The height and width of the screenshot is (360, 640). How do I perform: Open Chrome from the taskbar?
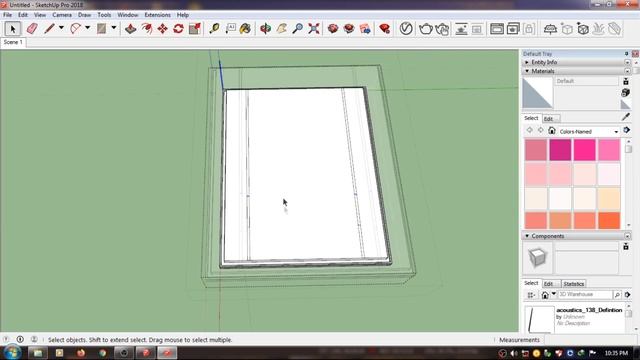click(x=102, y=353)
